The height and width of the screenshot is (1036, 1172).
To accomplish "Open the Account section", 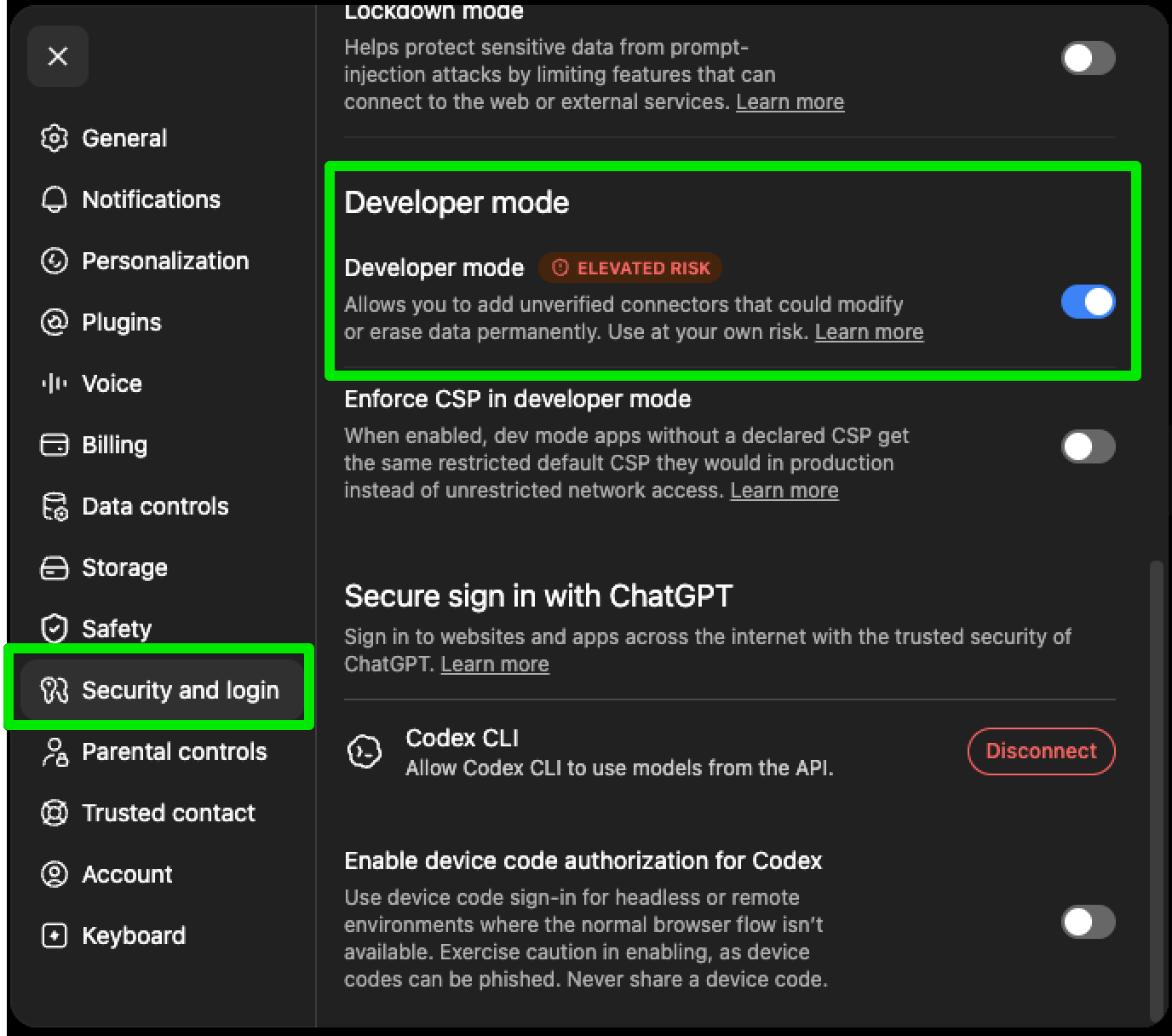I will point(162,874).
